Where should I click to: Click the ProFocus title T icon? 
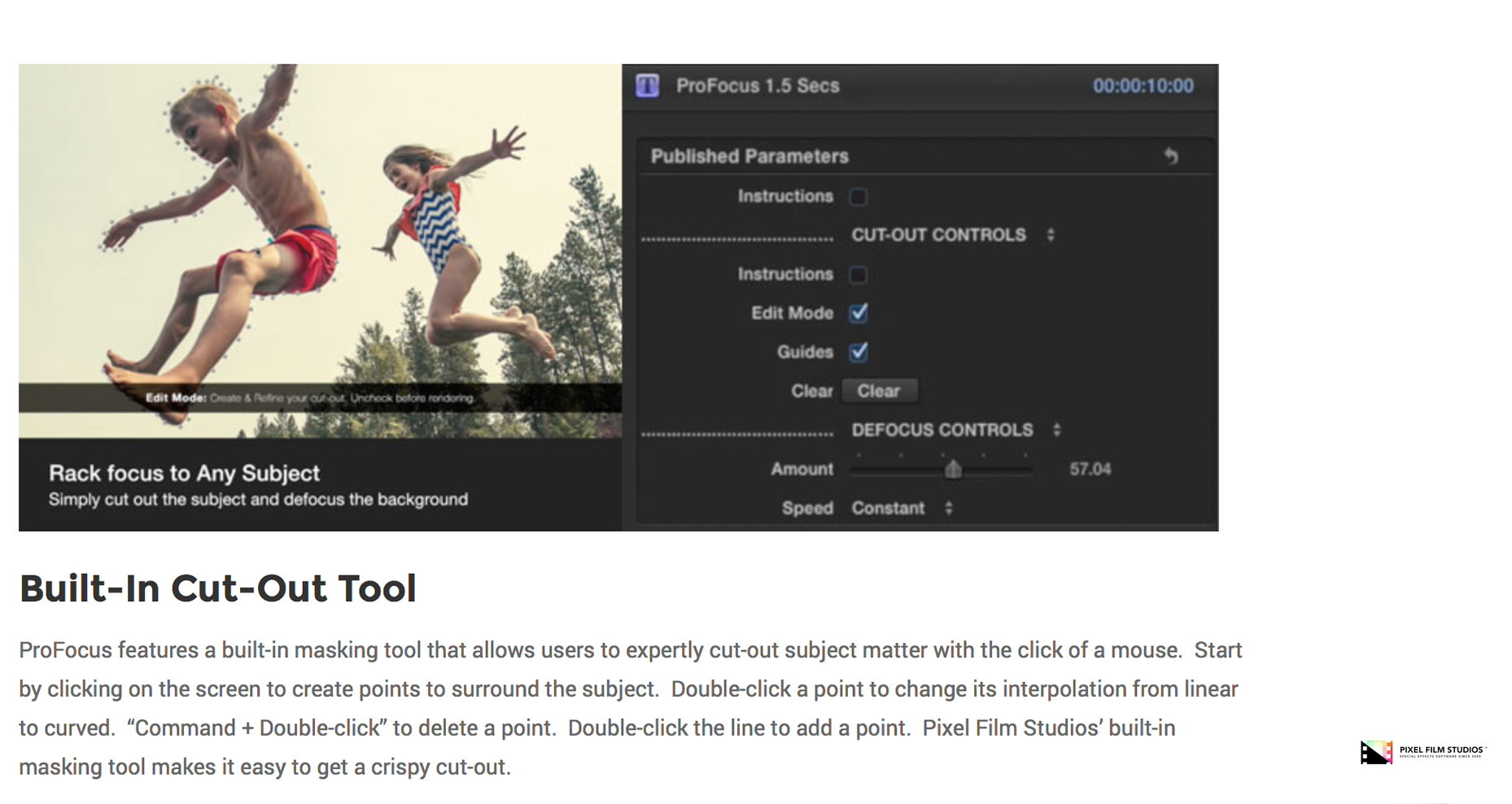click(x=647, y=85)
